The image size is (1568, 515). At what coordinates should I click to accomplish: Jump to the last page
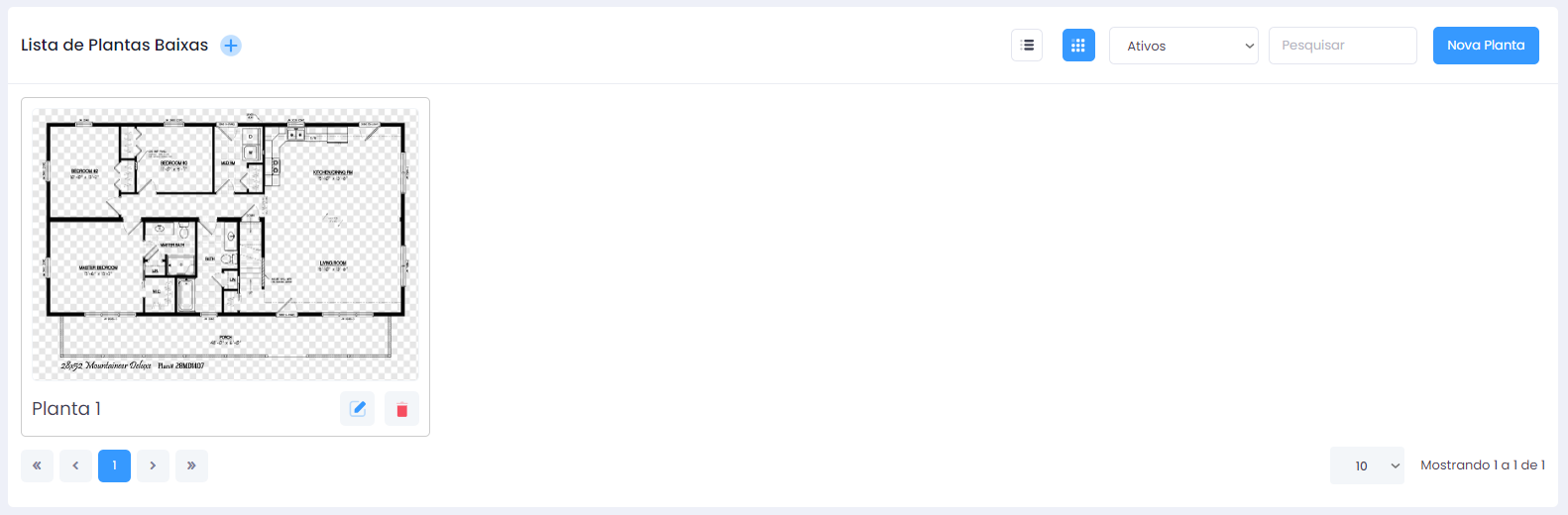pos(191,465)
